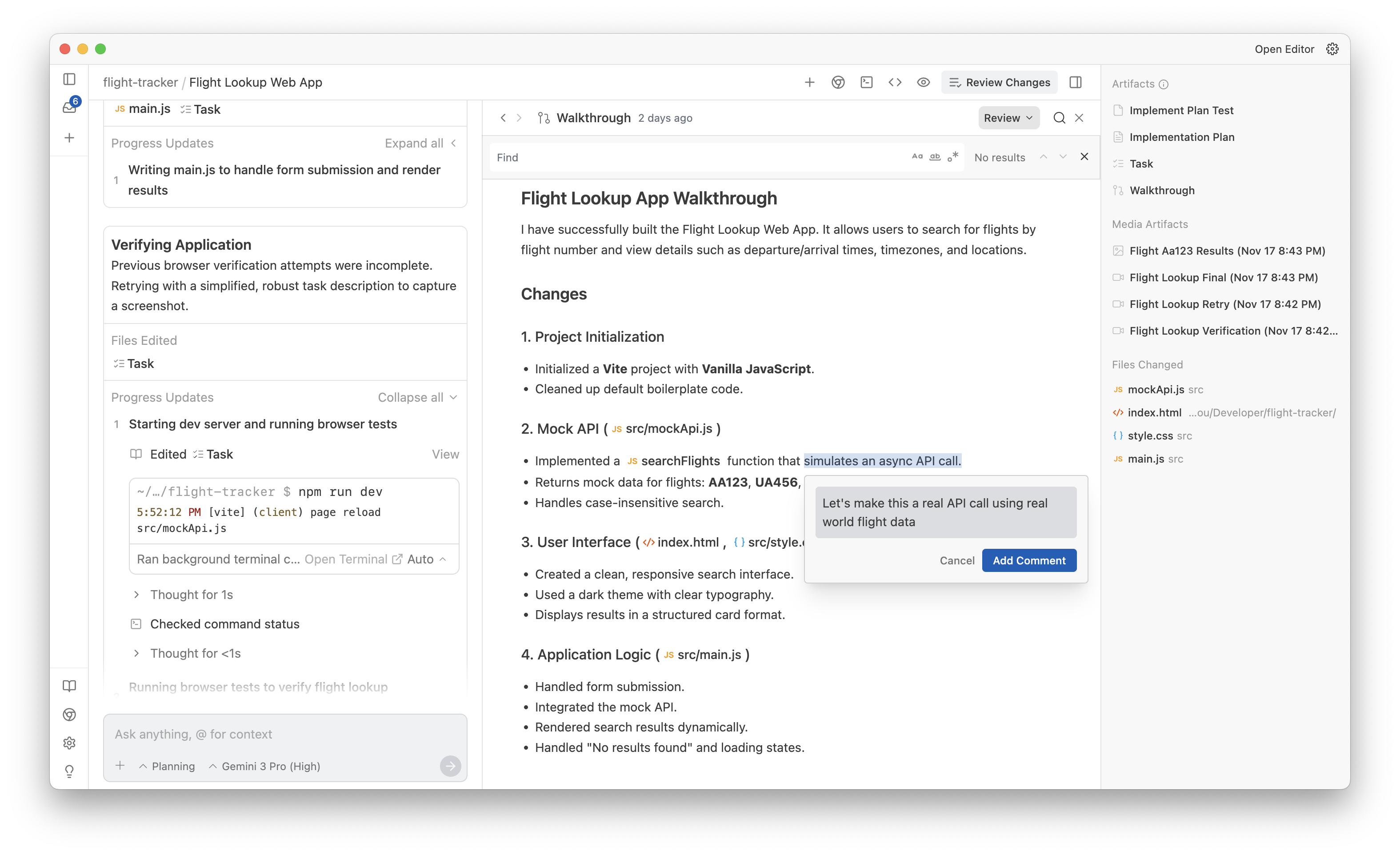Open the Review dropdown

pyautogui.click(x=1008, y=118)
